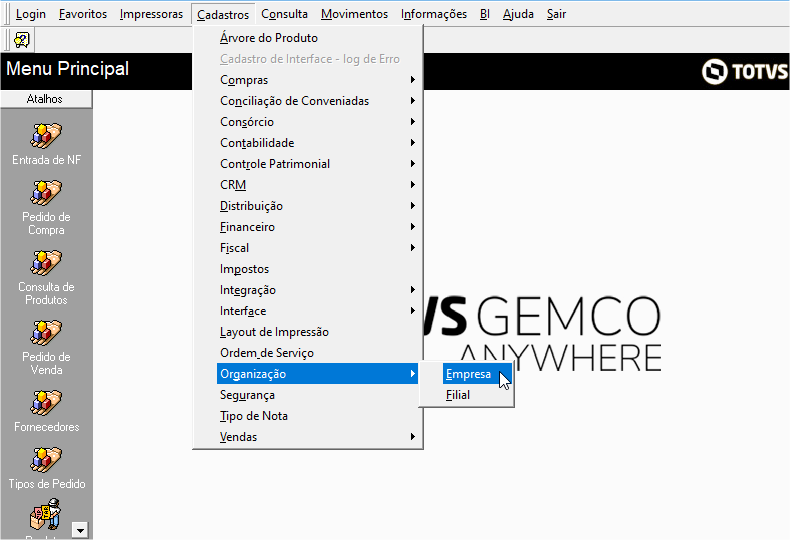The width and height of the screenshot is (790, 540).
Task: Expand the Controle Patrimonial submenu
Action: tap(318, 164)
